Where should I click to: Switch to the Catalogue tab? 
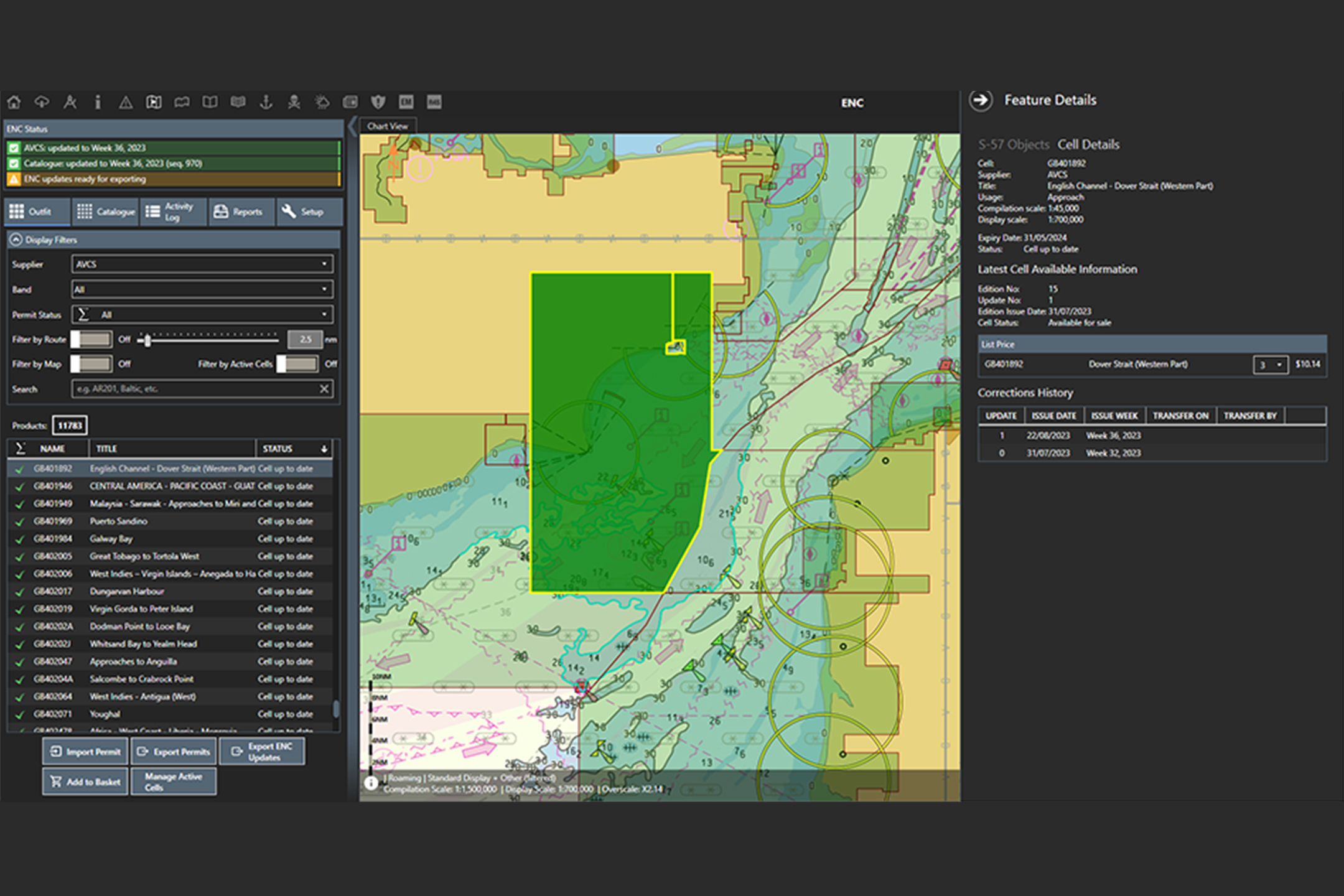(x=105, y=212)
